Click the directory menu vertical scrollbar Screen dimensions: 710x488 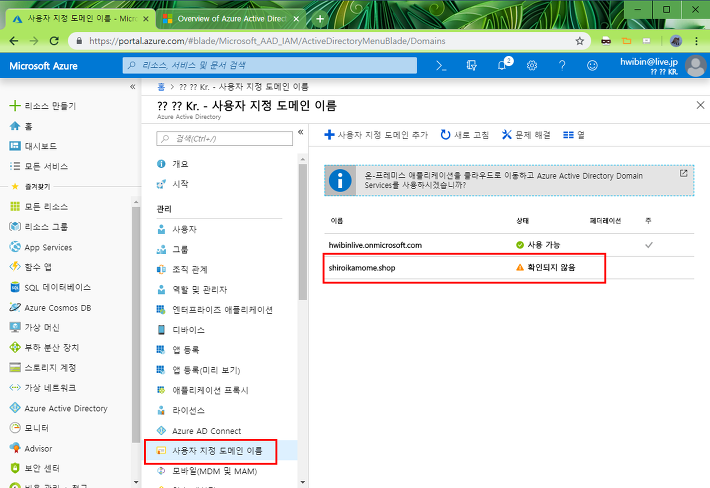coord(303,232)
